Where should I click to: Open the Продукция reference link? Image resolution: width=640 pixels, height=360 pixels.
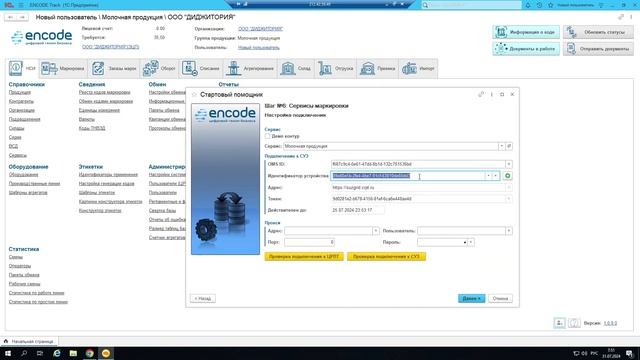click(20, 92)
